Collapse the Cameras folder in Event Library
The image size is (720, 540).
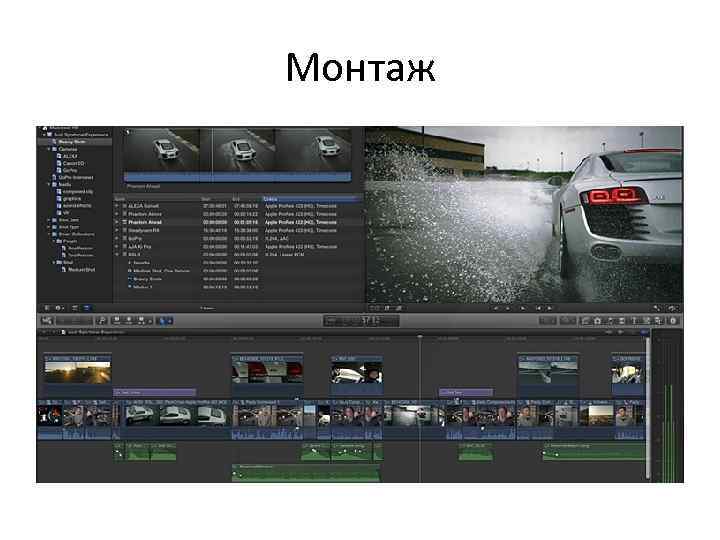(x=49, y=149)
